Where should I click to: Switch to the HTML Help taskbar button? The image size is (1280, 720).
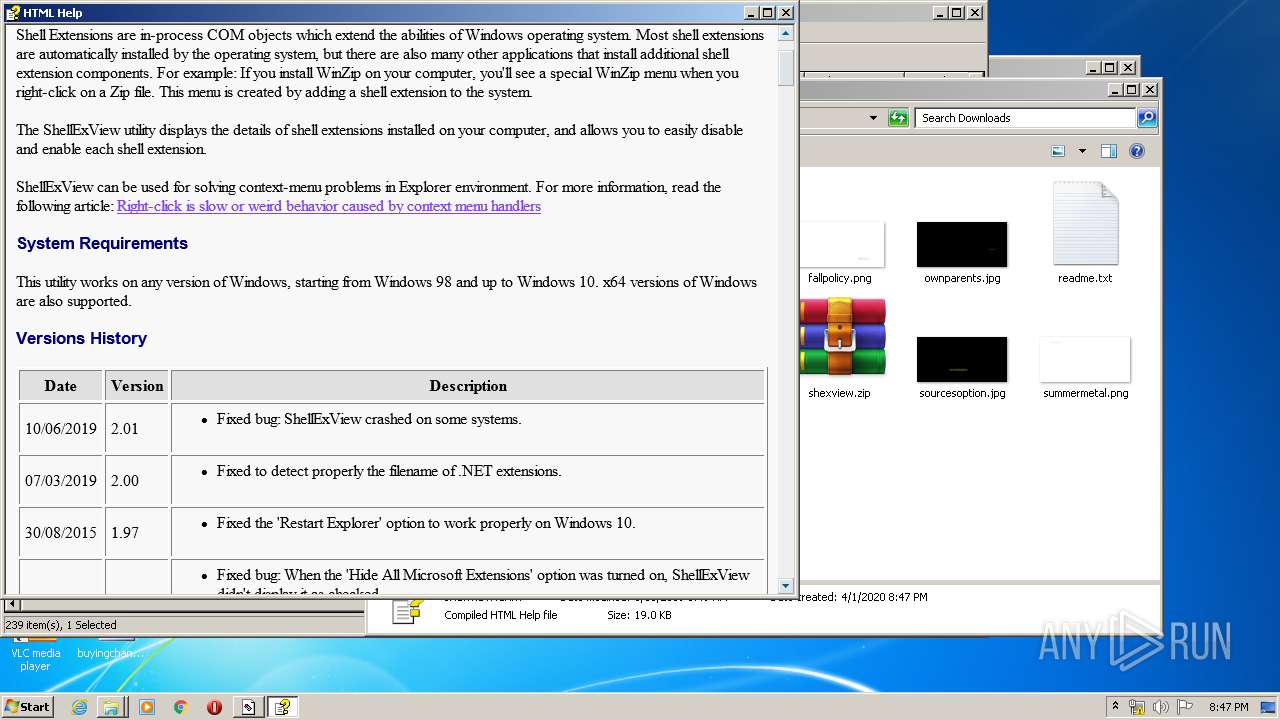(282, 707)
